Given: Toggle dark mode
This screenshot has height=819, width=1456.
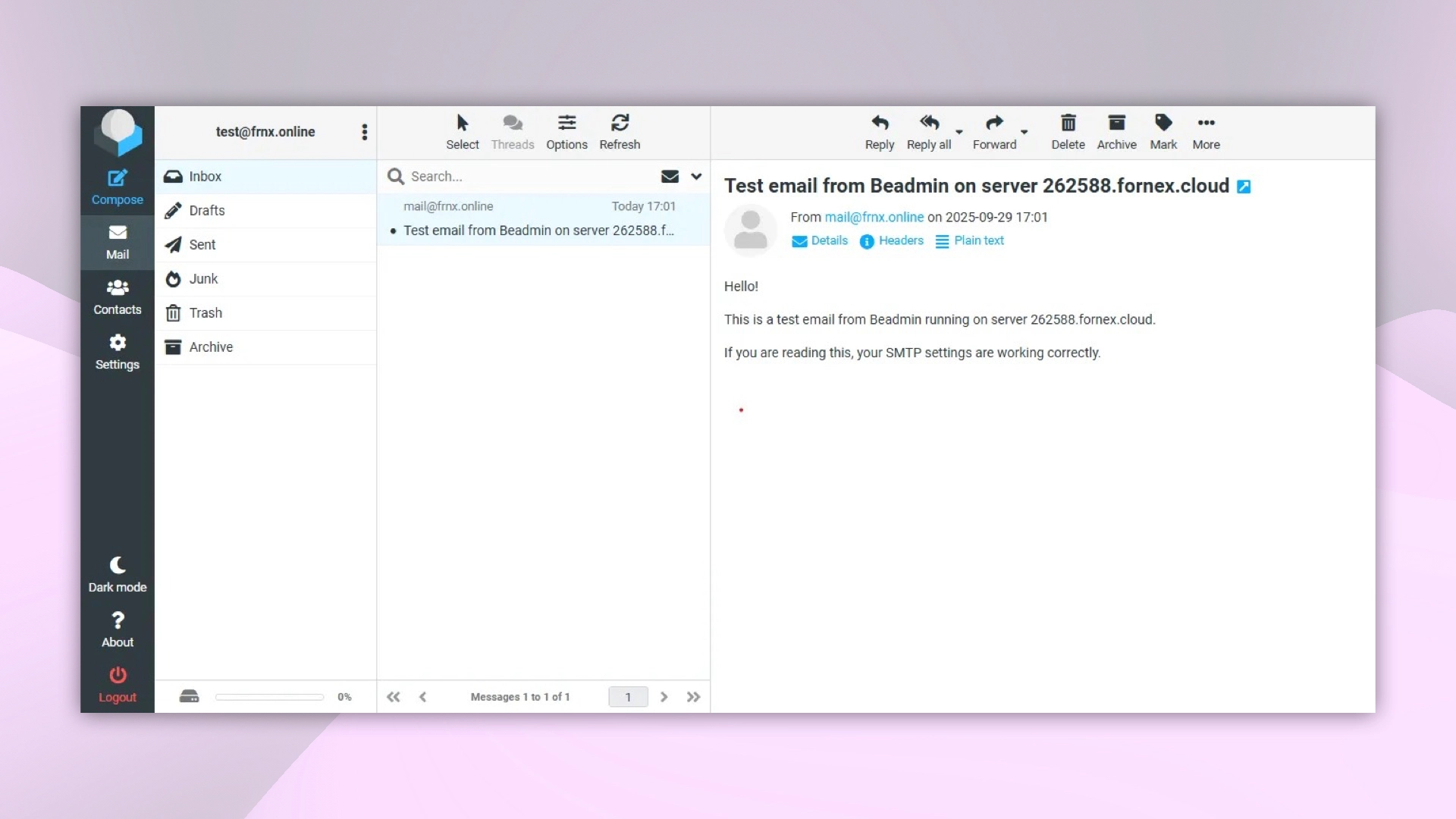Looking at the screenshot, I should click(118, 573).
